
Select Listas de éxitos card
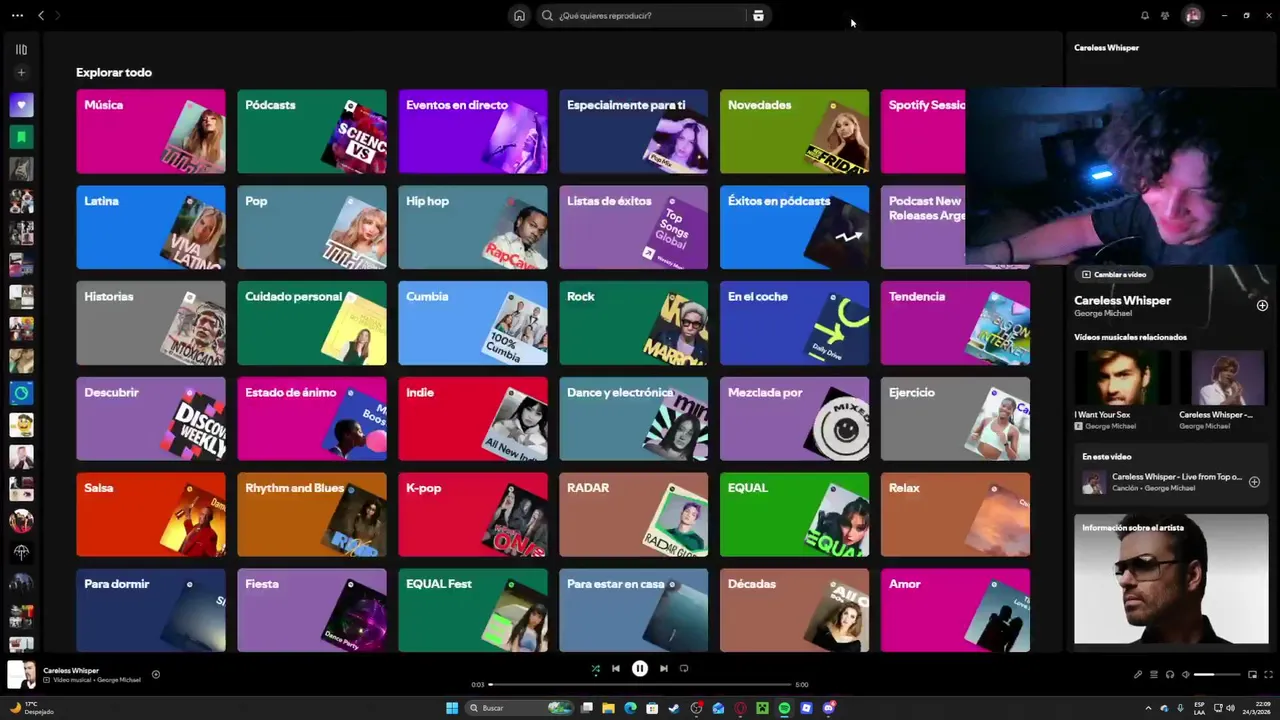click(x=634, y=227)
